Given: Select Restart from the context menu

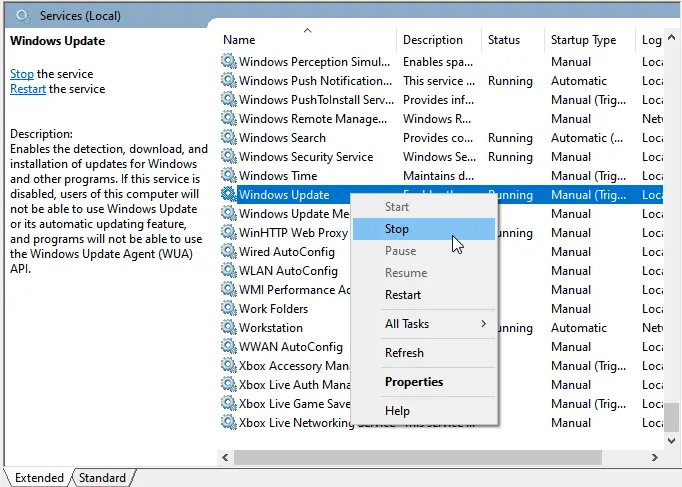Looking at the screenshot, I should pos(403,295).
